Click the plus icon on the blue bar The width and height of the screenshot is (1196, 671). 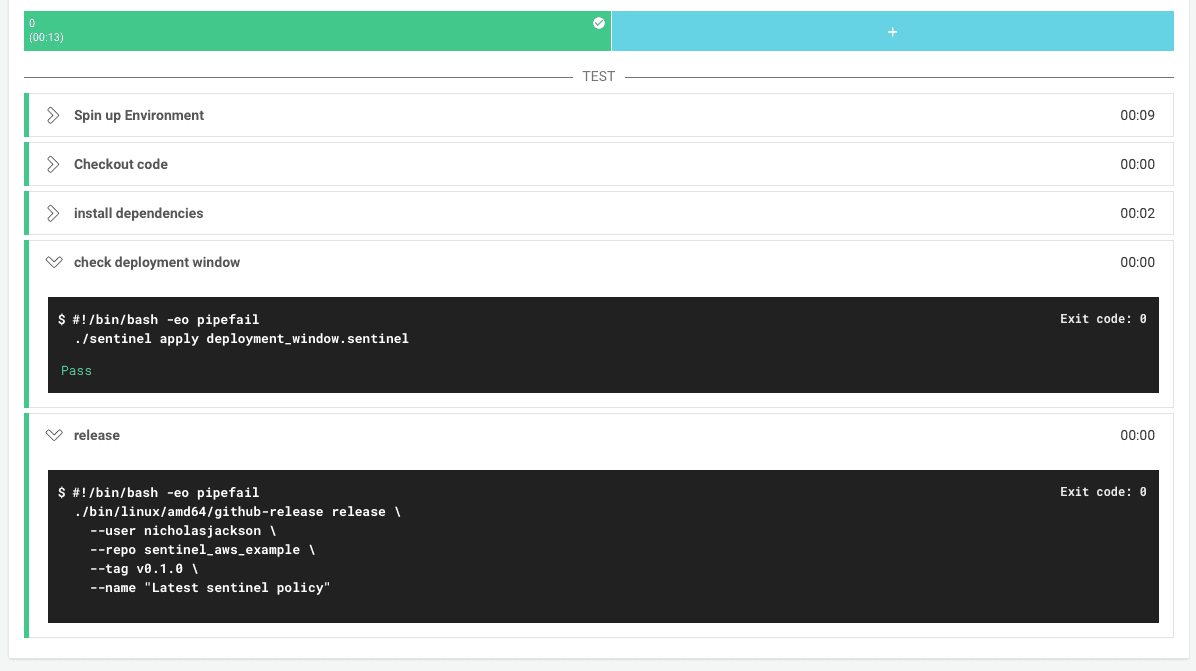(892, 32)
